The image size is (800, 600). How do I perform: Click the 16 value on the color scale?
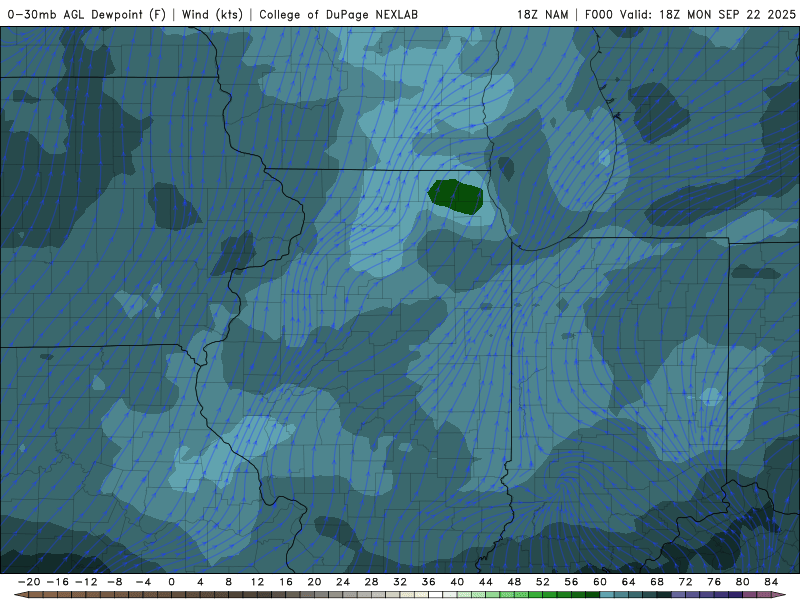[x=286, y=582]
